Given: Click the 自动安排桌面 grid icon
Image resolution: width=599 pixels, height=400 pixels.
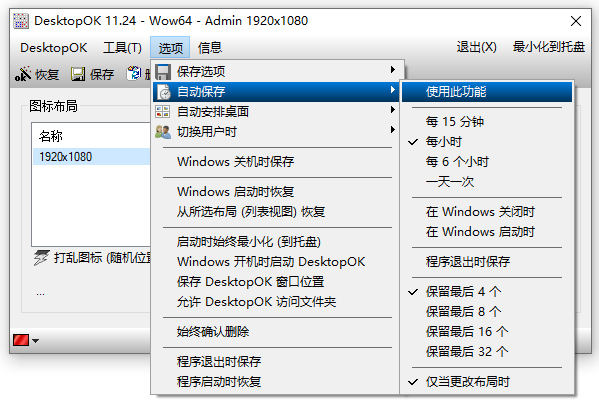Looking at the screenshot, I should coord(163,112).
